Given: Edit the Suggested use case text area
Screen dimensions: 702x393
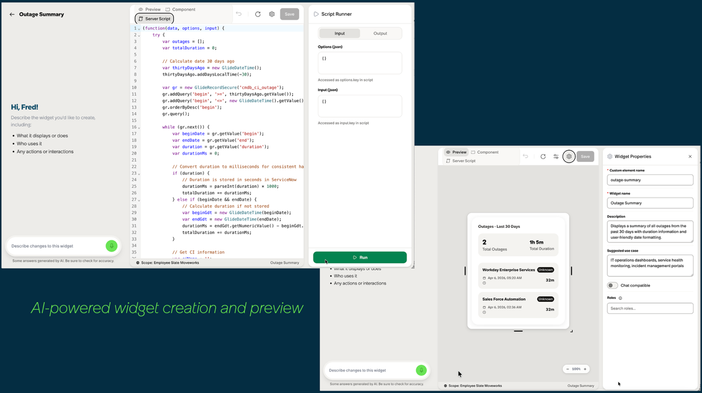Looking at the screenshot, I should click(x=650, y=265).
